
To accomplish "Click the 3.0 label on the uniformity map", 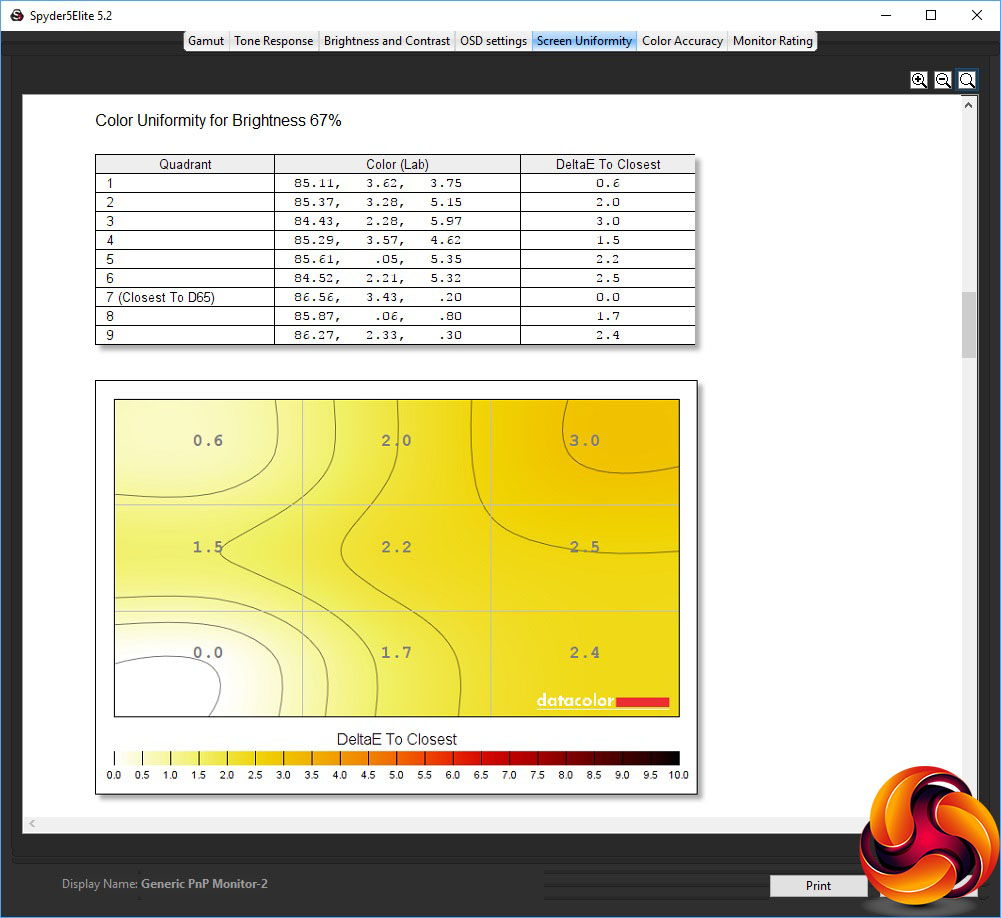I will (x=585, y=440).
